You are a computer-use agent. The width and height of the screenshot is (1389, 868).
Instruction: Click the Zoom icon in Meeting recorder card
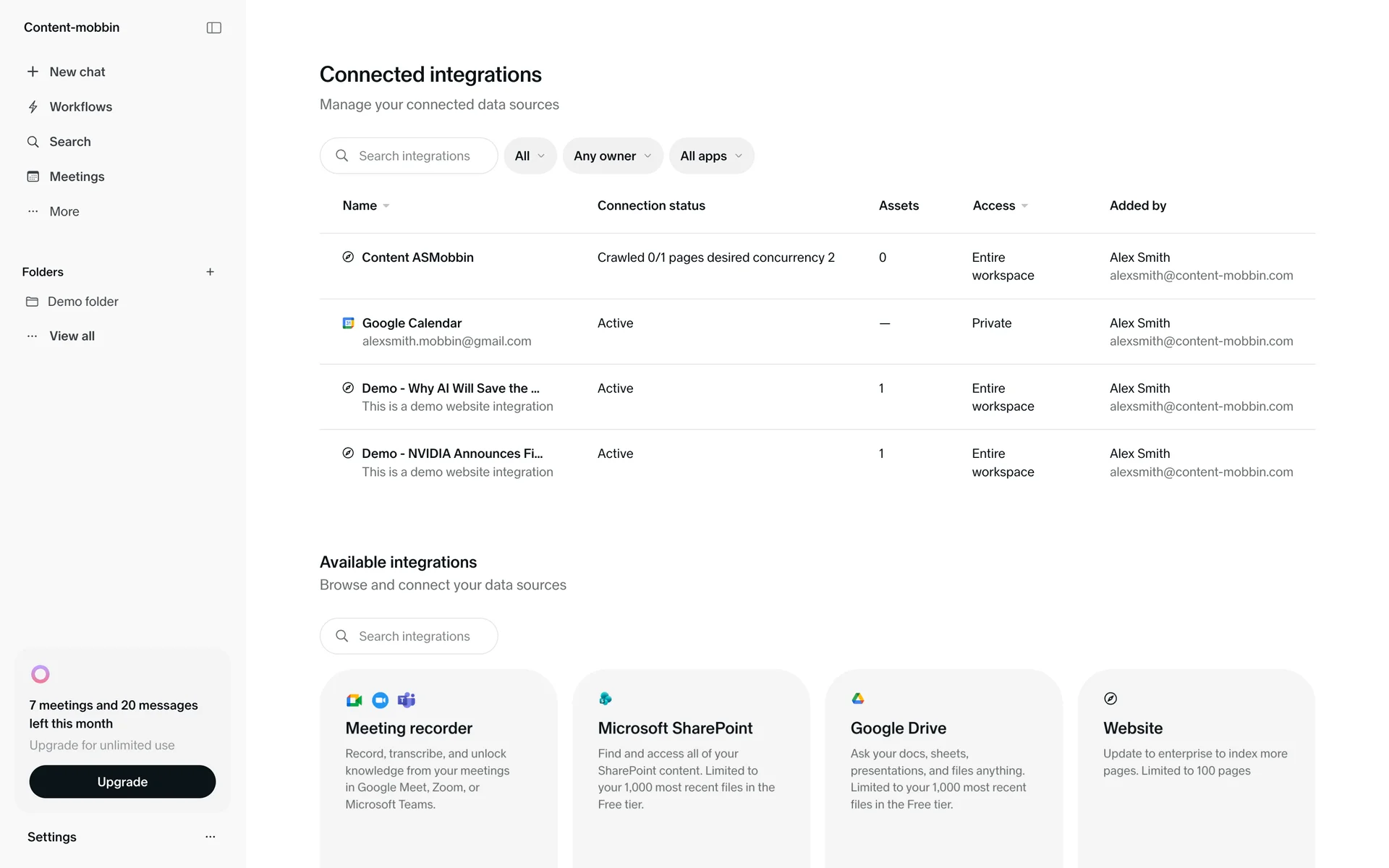pos(380,700)
